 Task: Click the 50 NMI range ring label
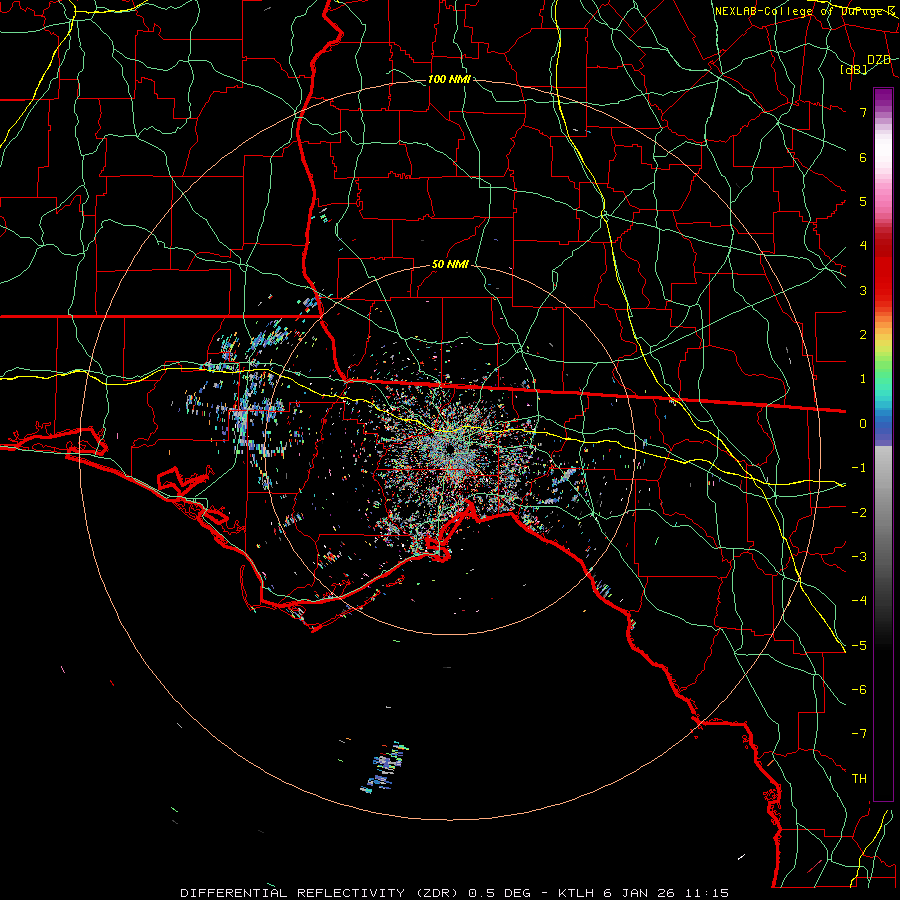tap(450, 265)
